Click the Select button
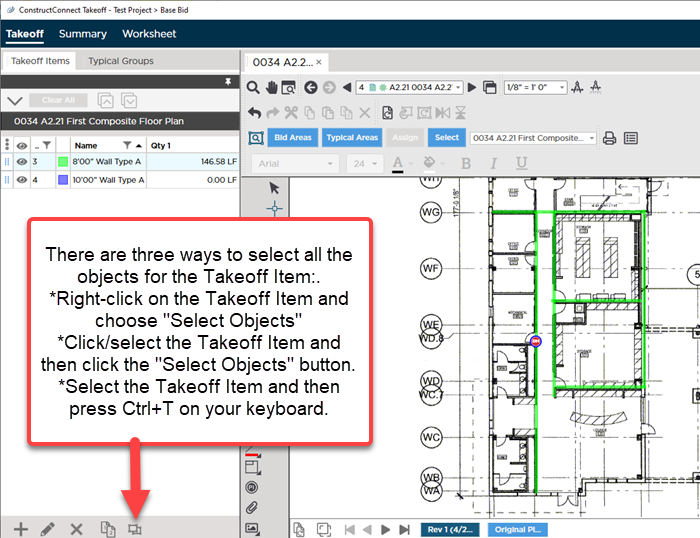 pyautogui.click(x=446, y=138)
